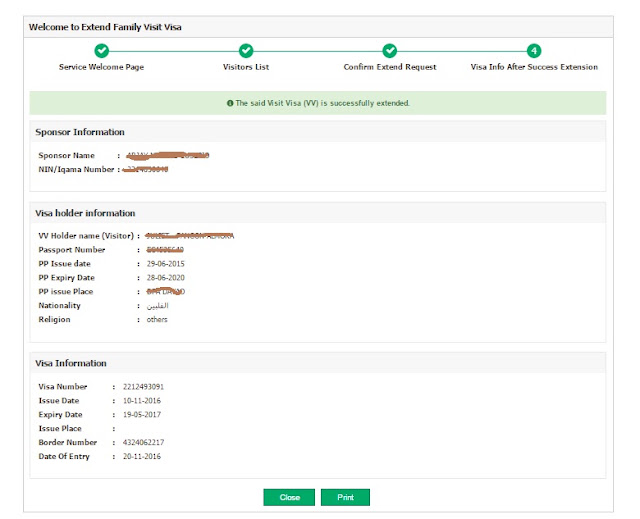
Task: Click the PP expiry date 28-06-2020
Action: click(165, 277)
